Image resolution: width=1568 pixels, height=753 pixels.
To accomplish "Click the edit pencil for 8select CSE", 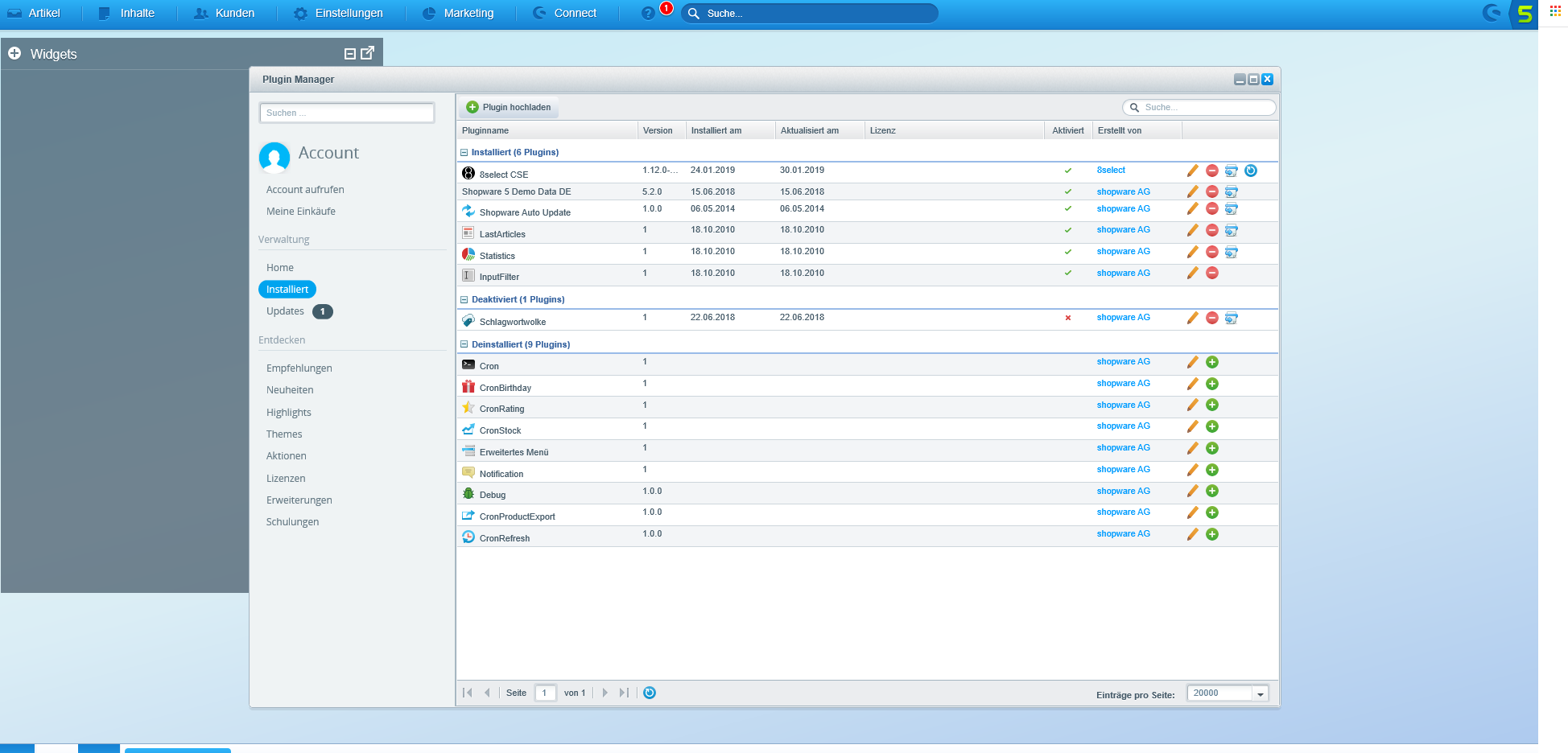I will 1192,171.
